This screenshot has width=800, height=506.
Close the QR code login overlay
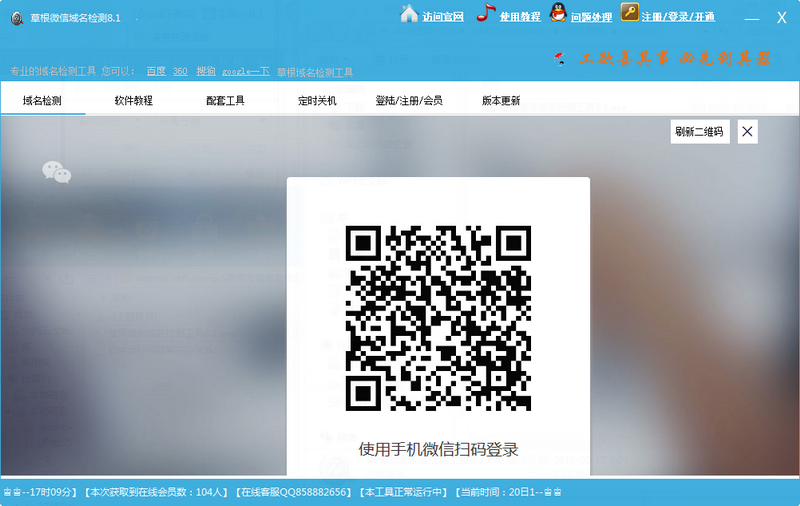coord(747,132)
